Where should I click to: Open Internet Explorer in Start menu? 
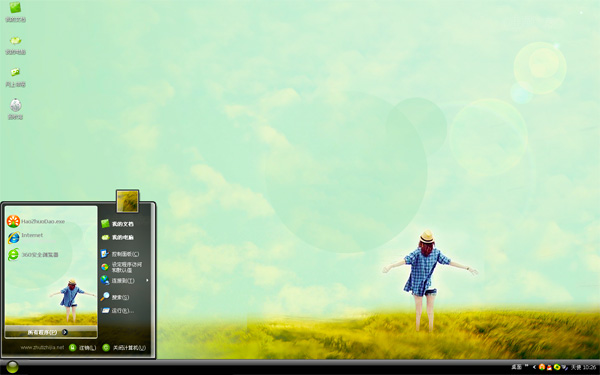tap(25, 237)
